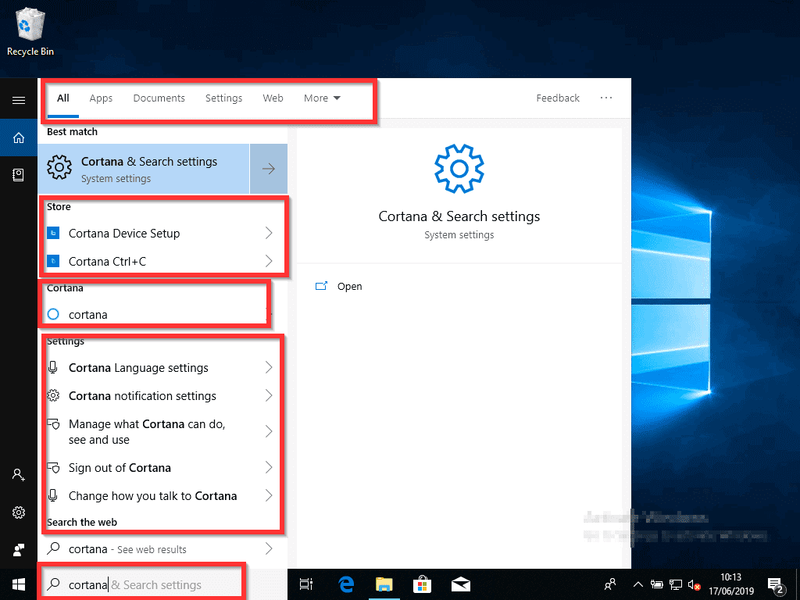800x600 pixels.
Task: Open Task View from the taskbar
Action: pos(306,585)
